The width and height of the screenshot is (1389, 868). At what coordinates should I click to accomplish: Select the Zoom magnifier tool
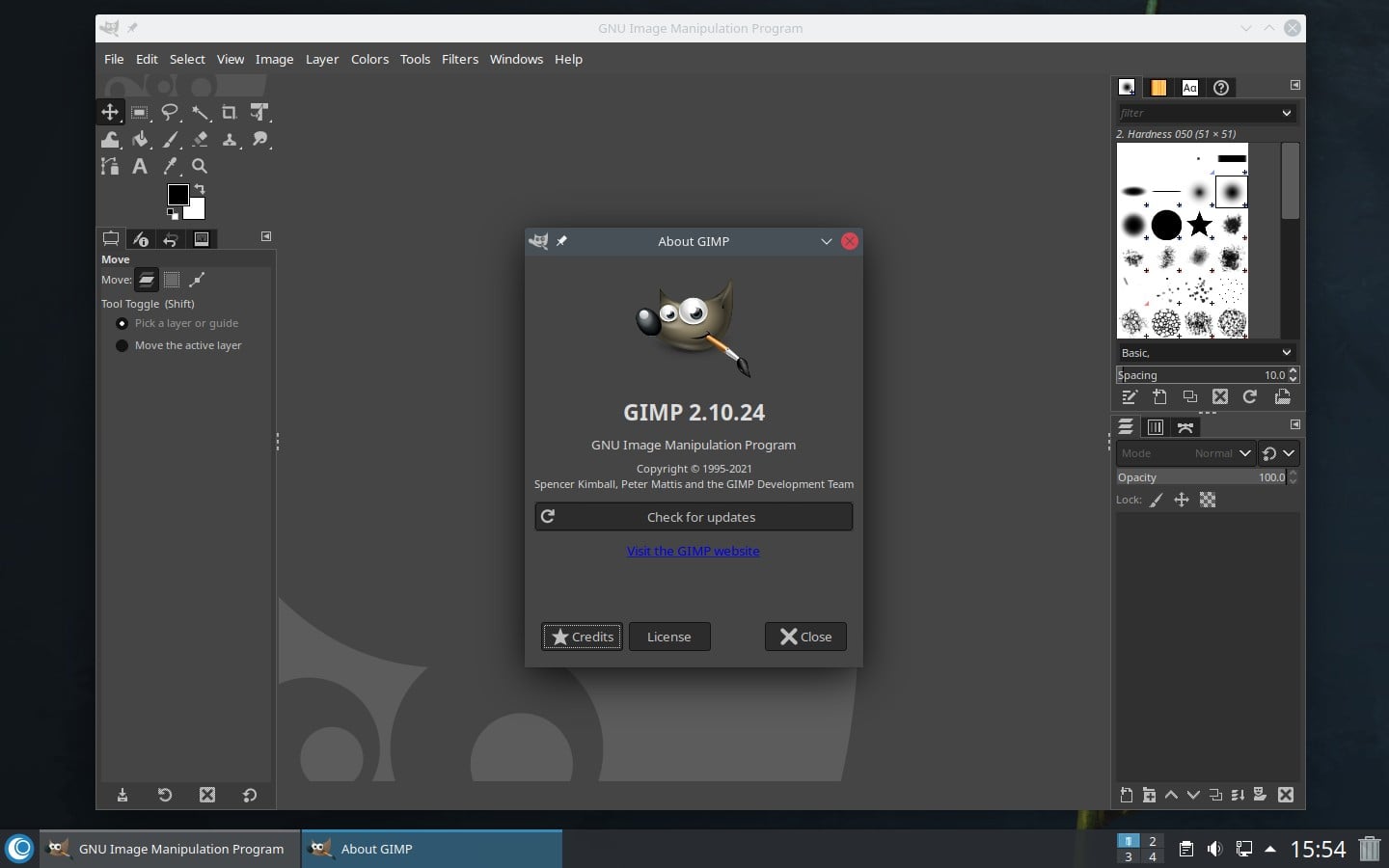200,166
